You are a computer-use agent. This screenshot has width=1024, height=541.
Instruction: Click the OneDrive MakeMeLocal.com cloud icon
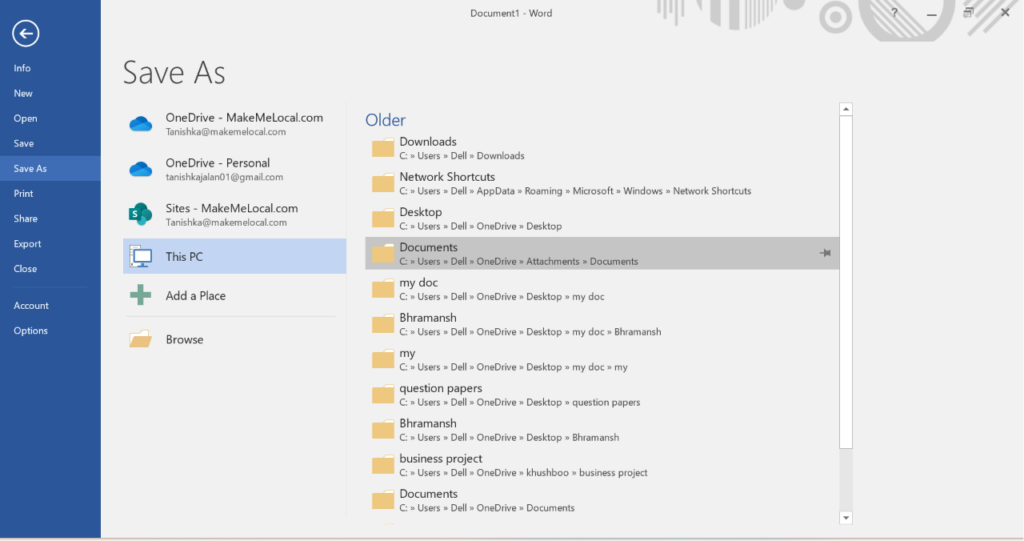tap(140, 123)
